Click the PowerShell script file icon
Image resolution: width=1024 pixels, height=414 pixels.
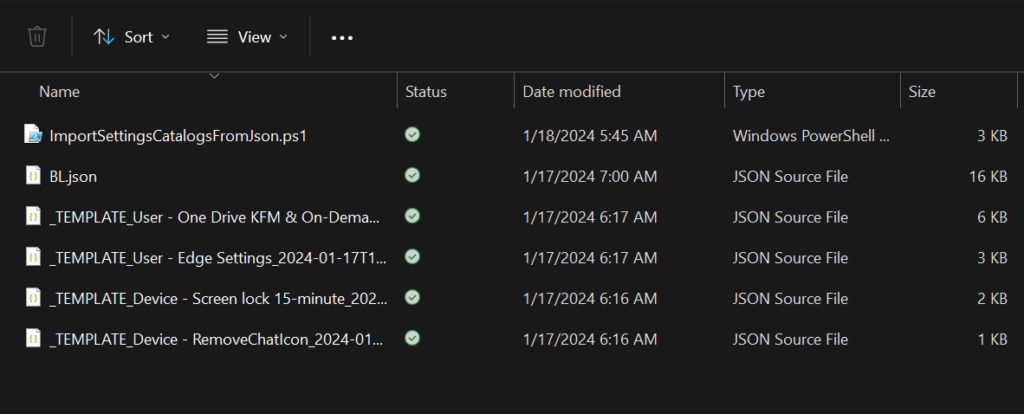coord(33,135)
